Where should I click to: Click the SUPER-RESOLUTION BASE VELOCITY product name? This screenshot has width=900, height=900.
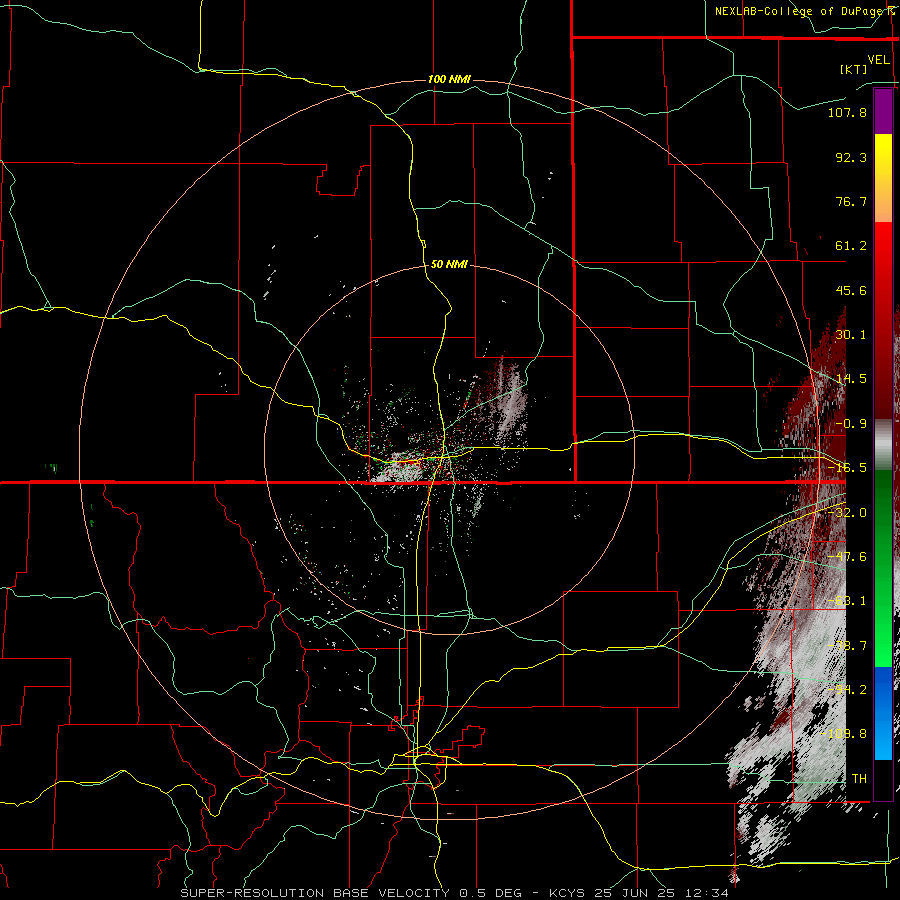point(315,893)
